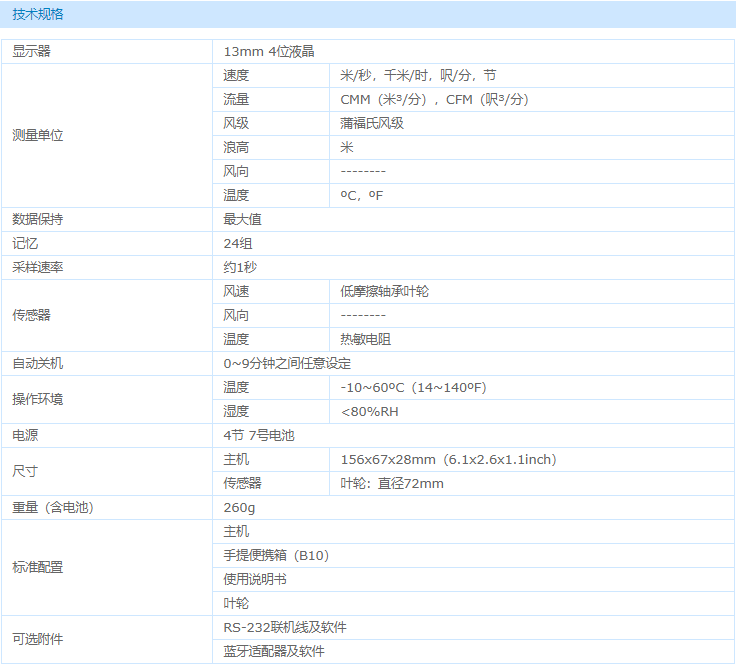Screen dimensions: 741x670
Task: Click the 13mm 4位液晶 display value
Action: (x=269, y=51)
